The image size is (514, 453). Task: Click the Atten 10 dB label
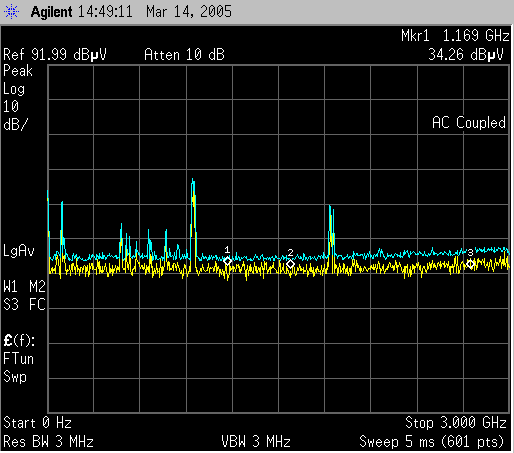click(x=184, y=55)
